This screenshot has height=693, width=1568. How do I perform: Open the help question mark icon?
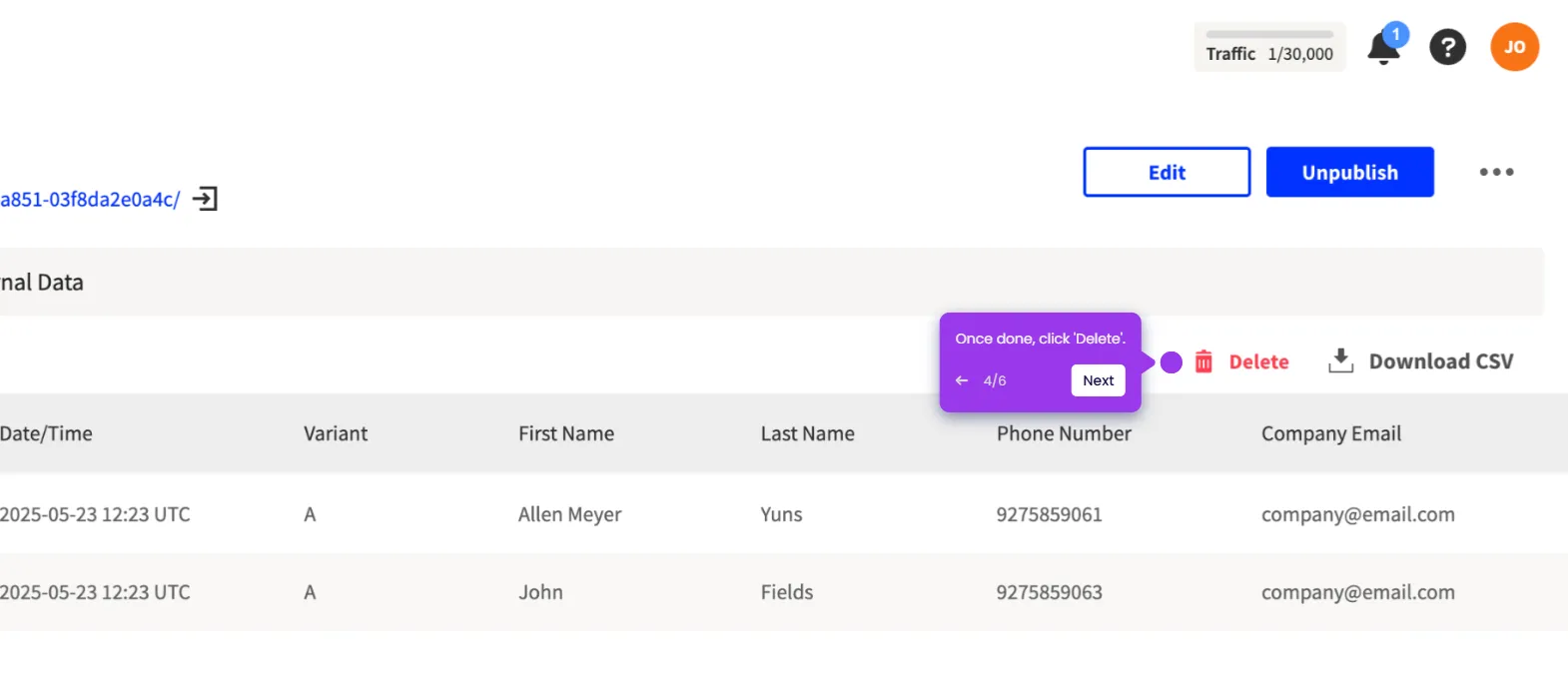(1447, 47)
